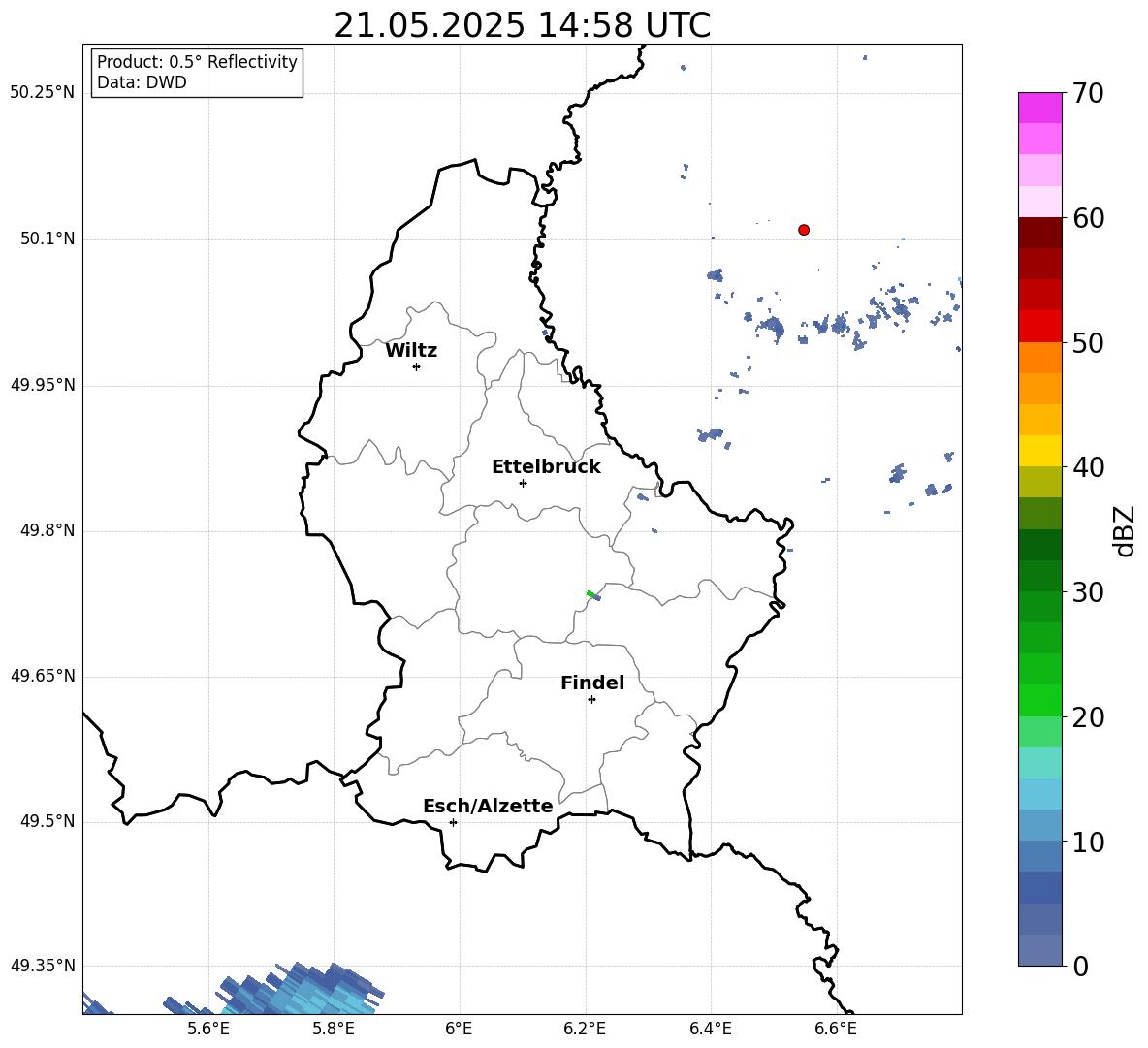Screen dimensions: 1148x1048
Task: Click the 5.8°E longitude label
Action: pyautogui.click(x=334, y=1030)
